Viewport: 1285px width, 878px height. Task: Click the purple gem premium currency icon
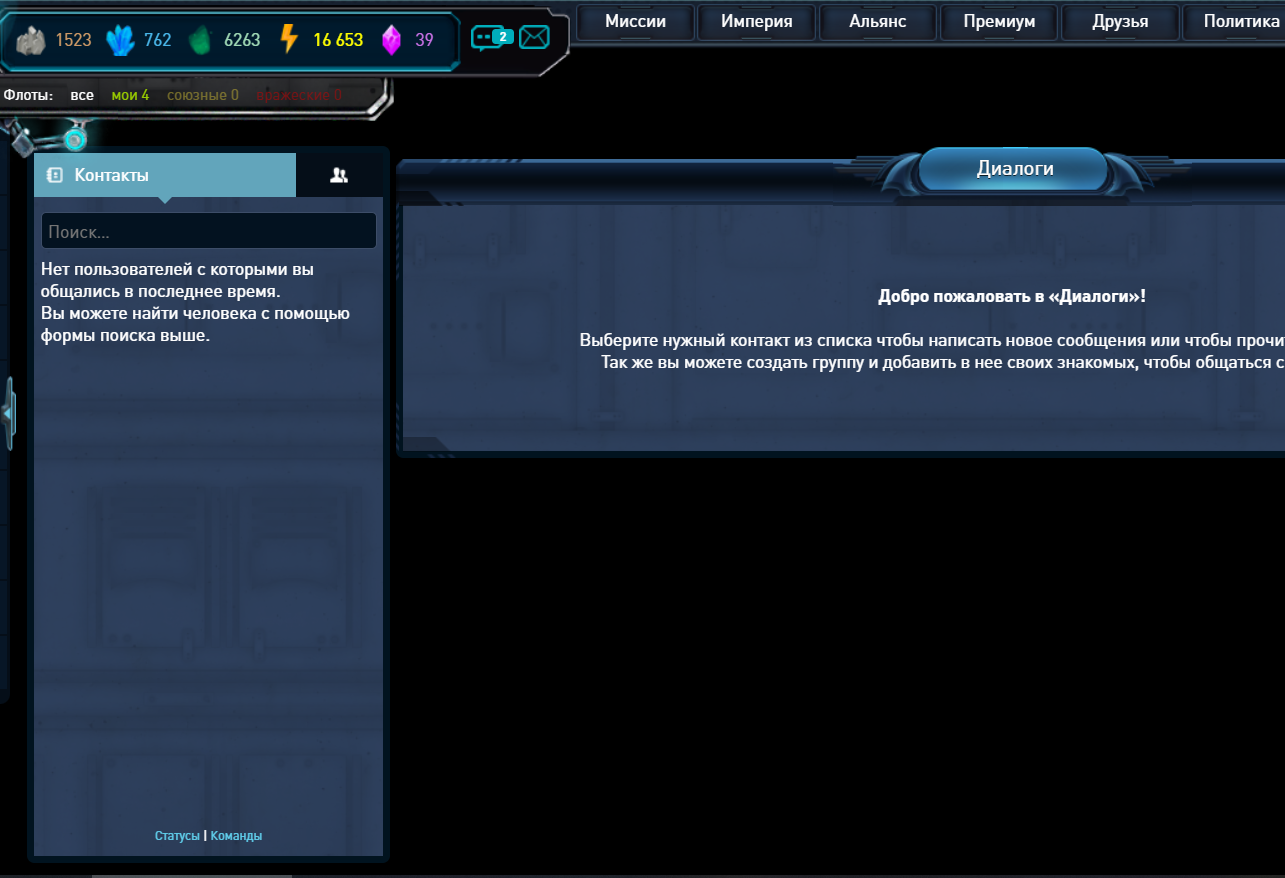(392, 40)
